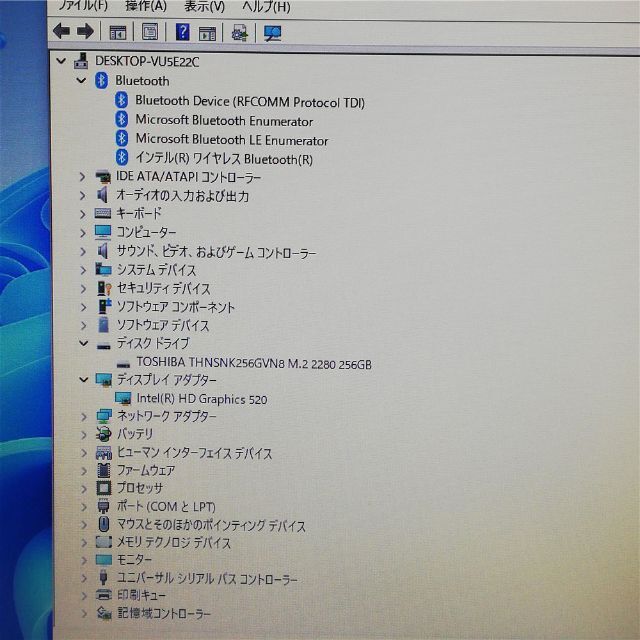Expand the セキュリティ デバイス category
Viewport: 640px width, 640px height.
pos(83,289)
